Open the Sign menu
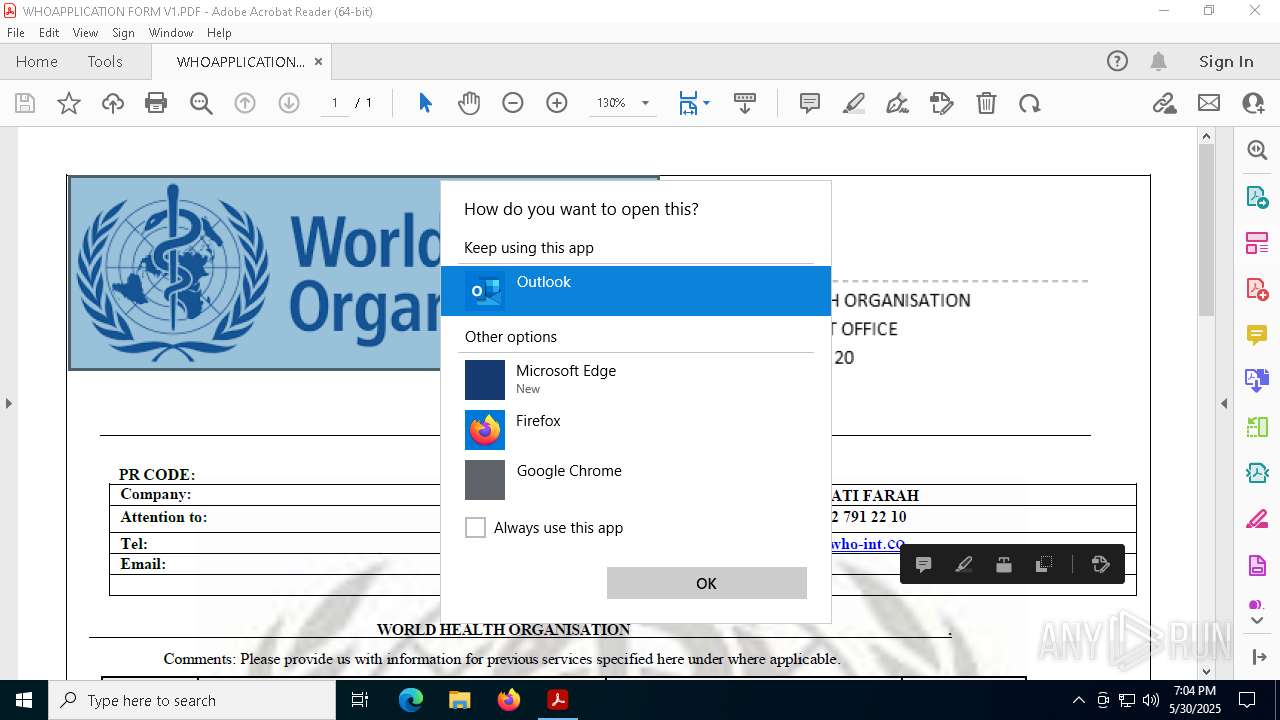 coord(123,32)
